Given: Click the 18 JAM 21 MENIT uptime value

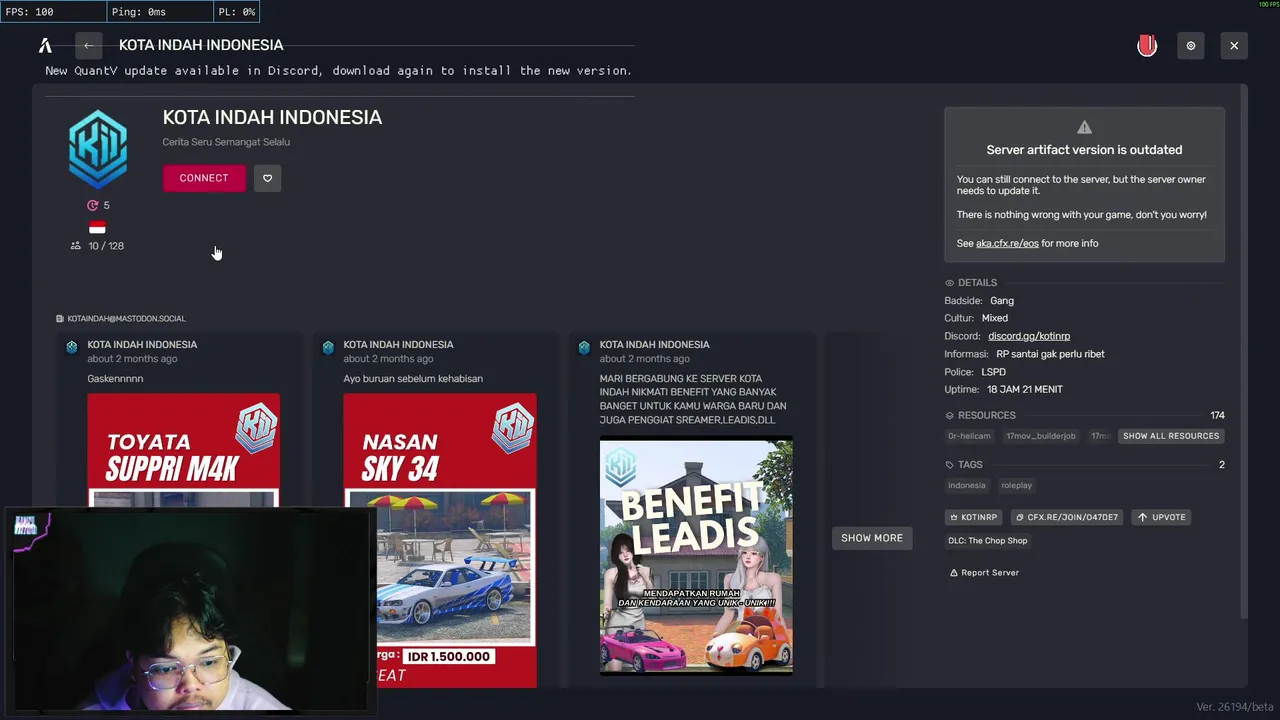Looking at the screenshot, I should click(1025, 389).
